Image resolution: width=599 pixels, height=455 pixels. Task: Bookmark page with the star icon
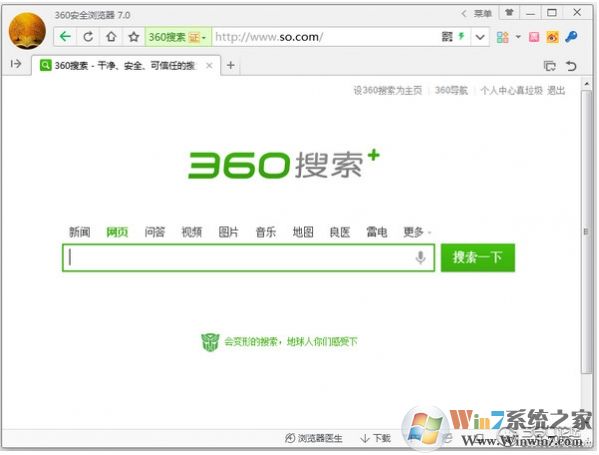133,37
